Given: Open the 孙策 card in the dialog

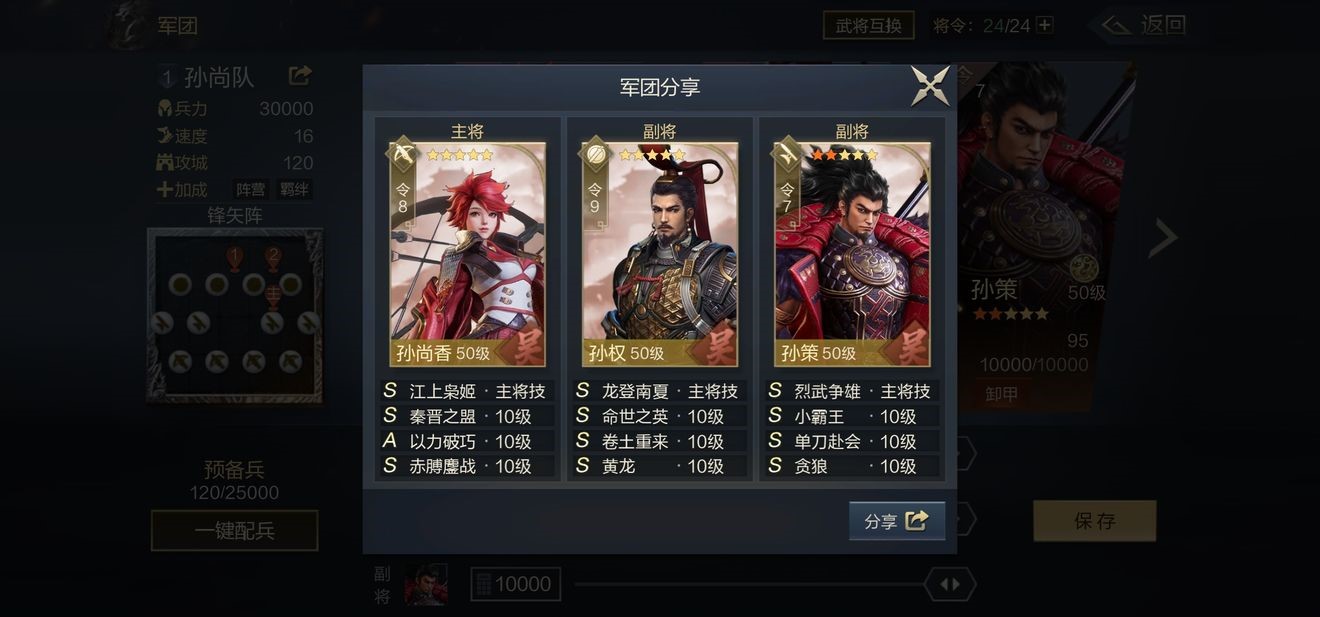Looking at the screenshot, I should pos(852,255).
